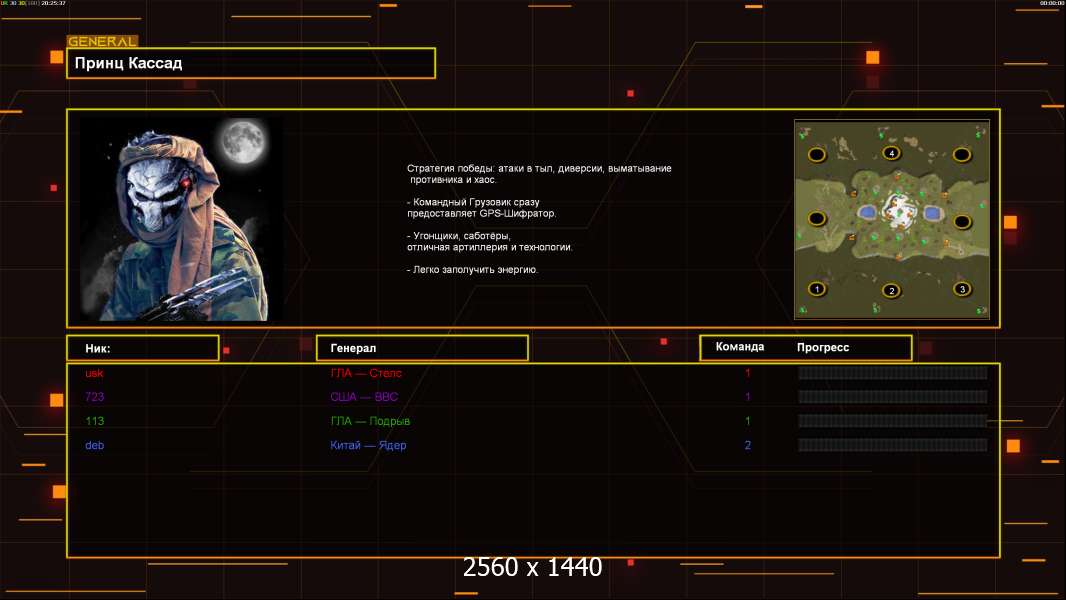Click general ГЛА — Стелс
1066x600 pixels.
pos(366,373)
